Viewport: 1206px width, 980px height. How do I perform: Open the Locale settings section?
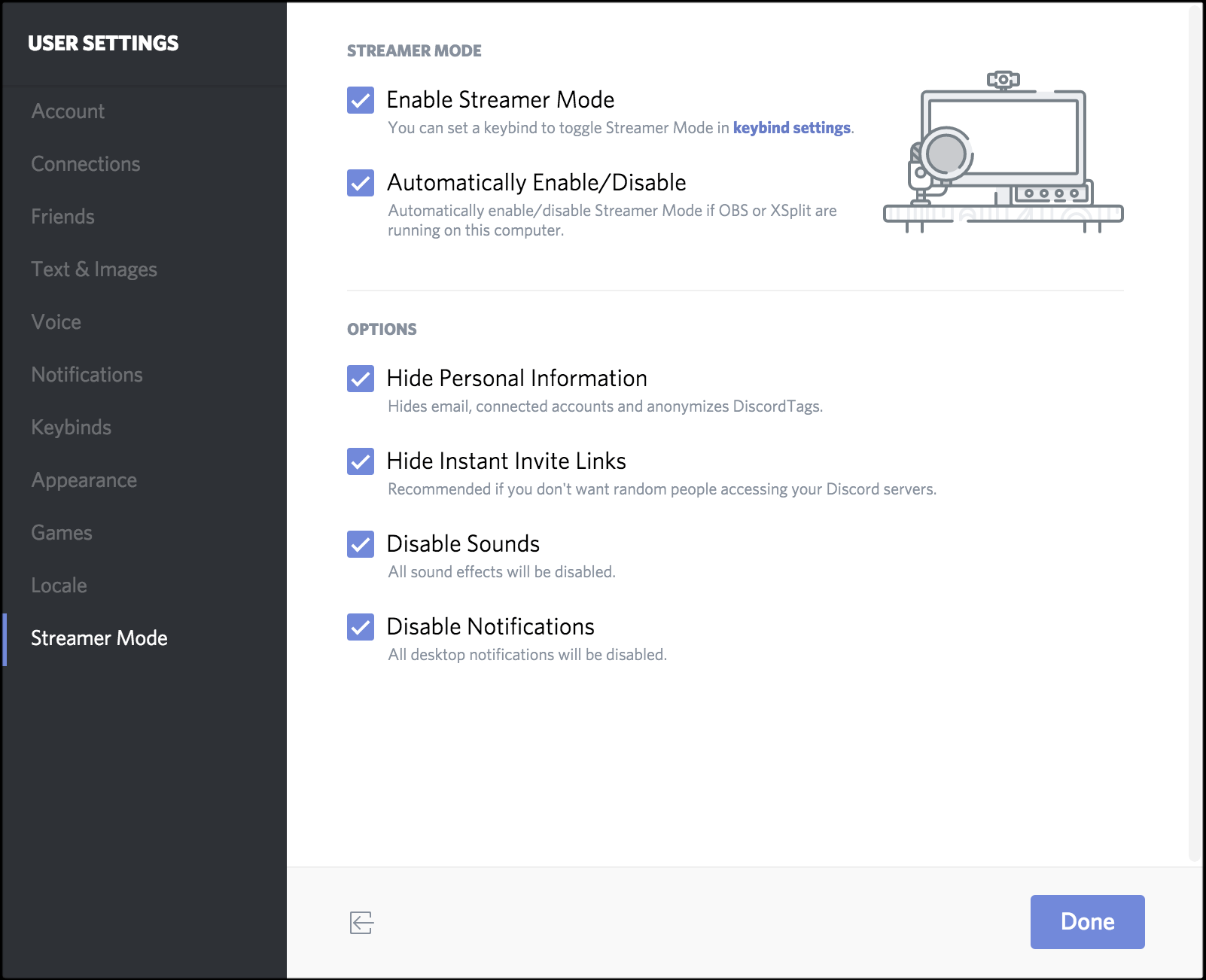point(59,585)
